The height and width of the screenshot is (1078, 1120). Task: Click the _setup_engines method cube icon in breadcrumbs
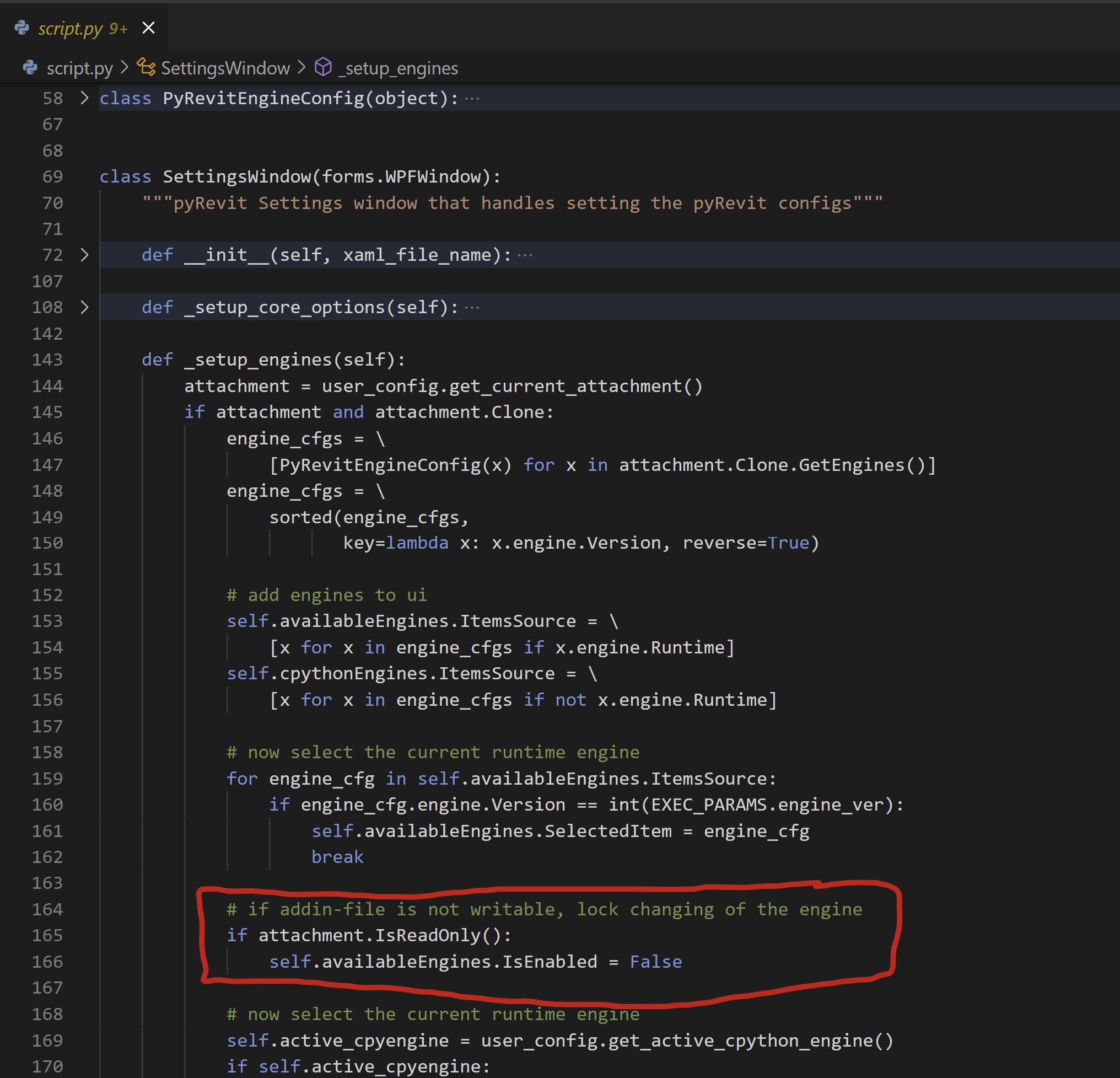click(324, 67)
